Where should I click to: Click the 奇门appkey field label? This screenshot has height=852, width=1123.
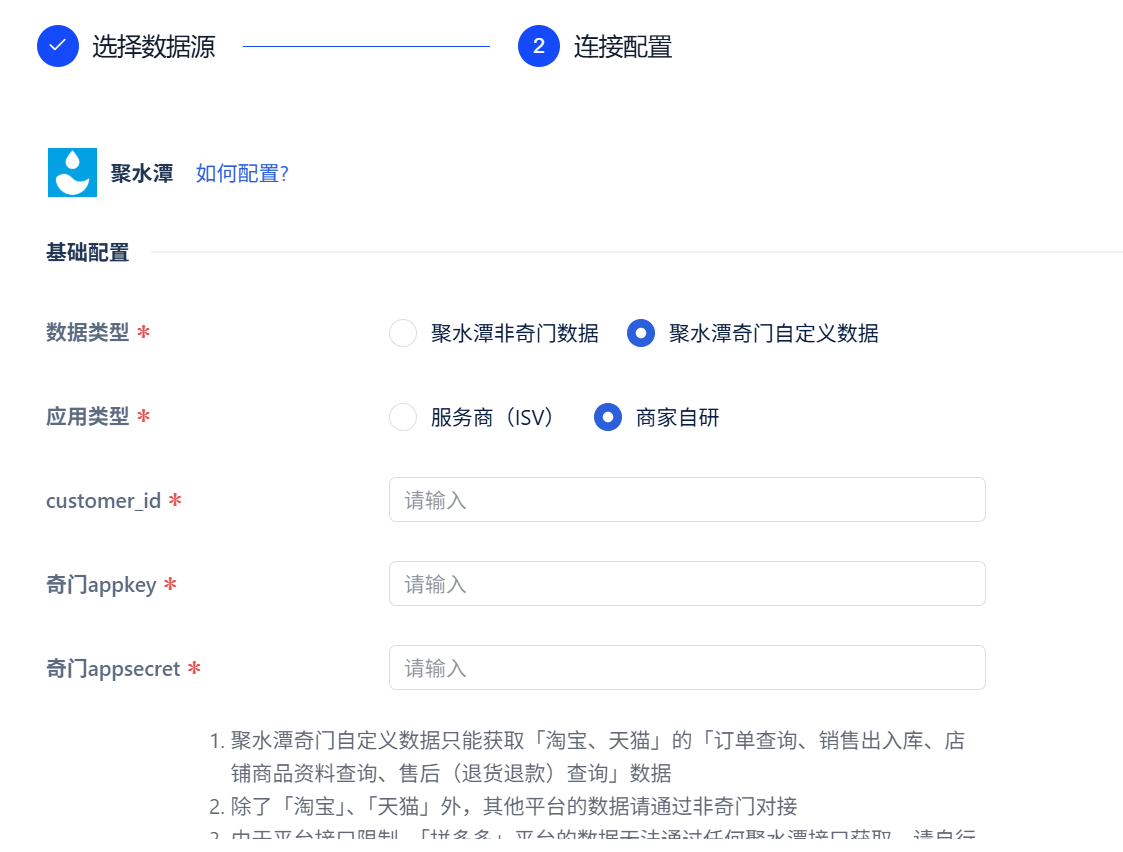point(101,585)
